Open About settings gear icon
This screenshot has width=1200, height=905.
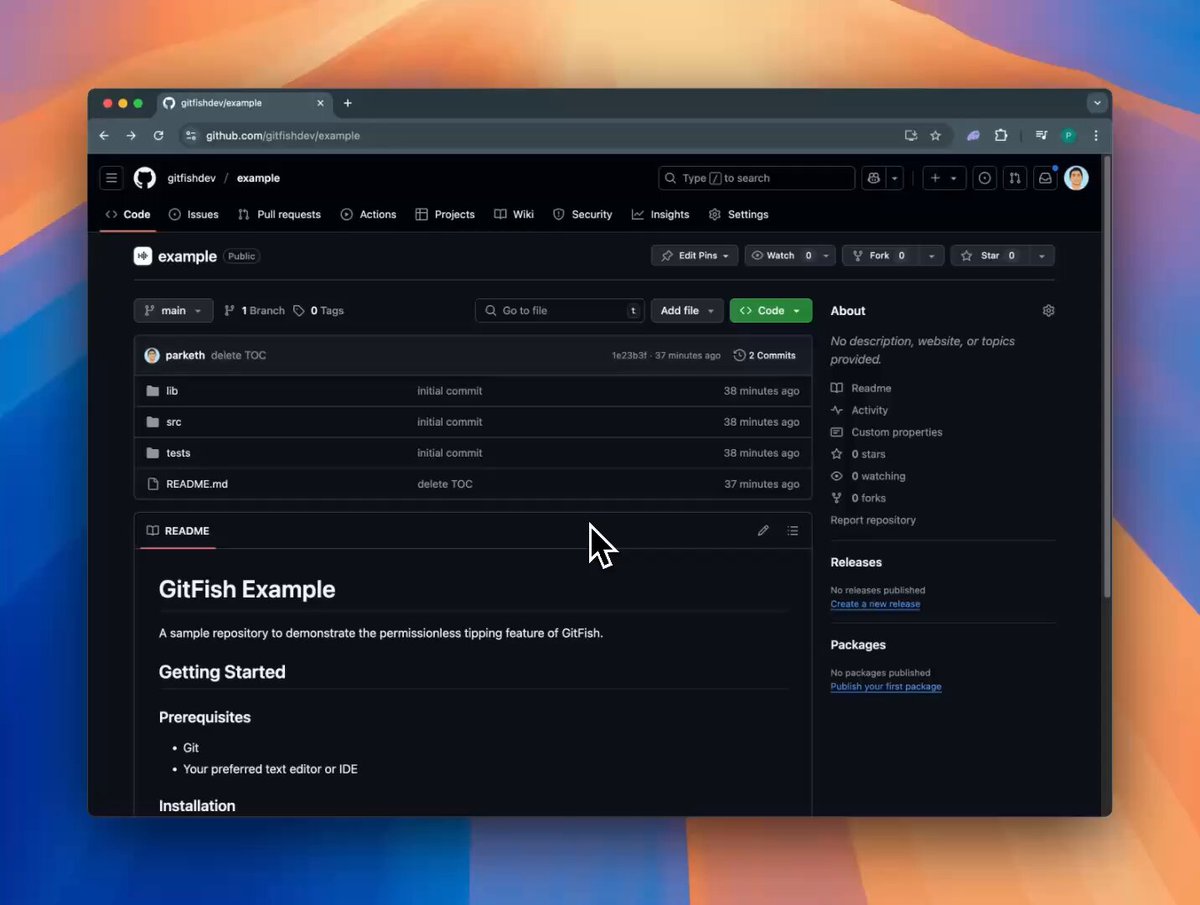click(x=1048, y=311)
